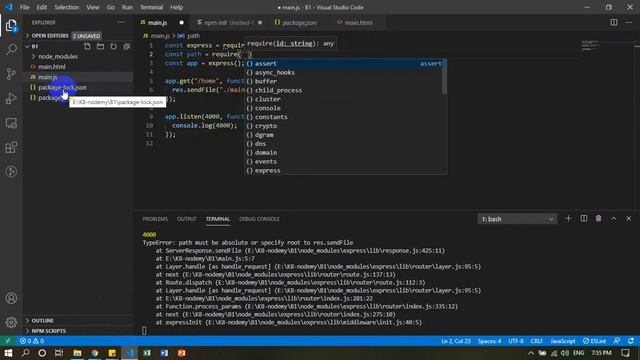Viewport: 640px width, 360px height.
Task: Switch to the Output panel tab
Action: 187,219
